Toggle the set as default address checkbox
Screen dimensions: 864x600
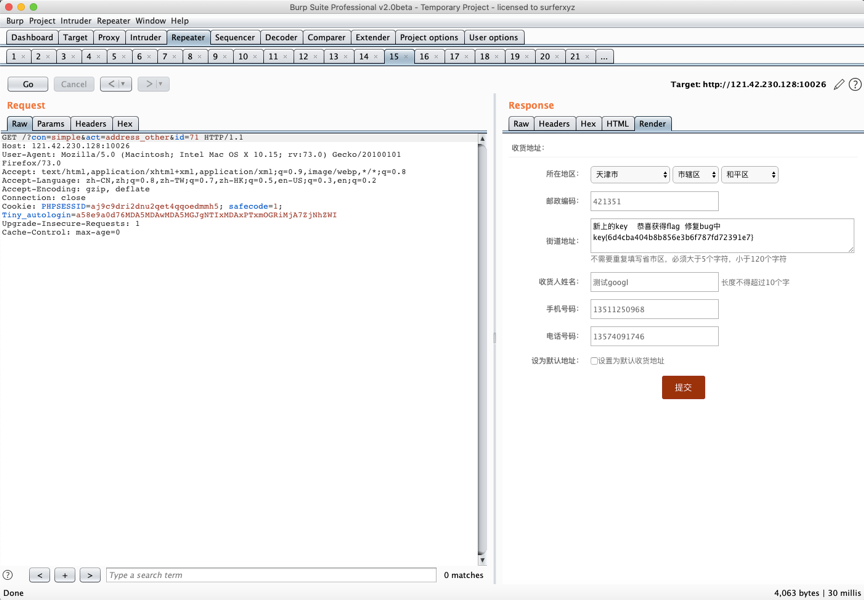point(594,361)
